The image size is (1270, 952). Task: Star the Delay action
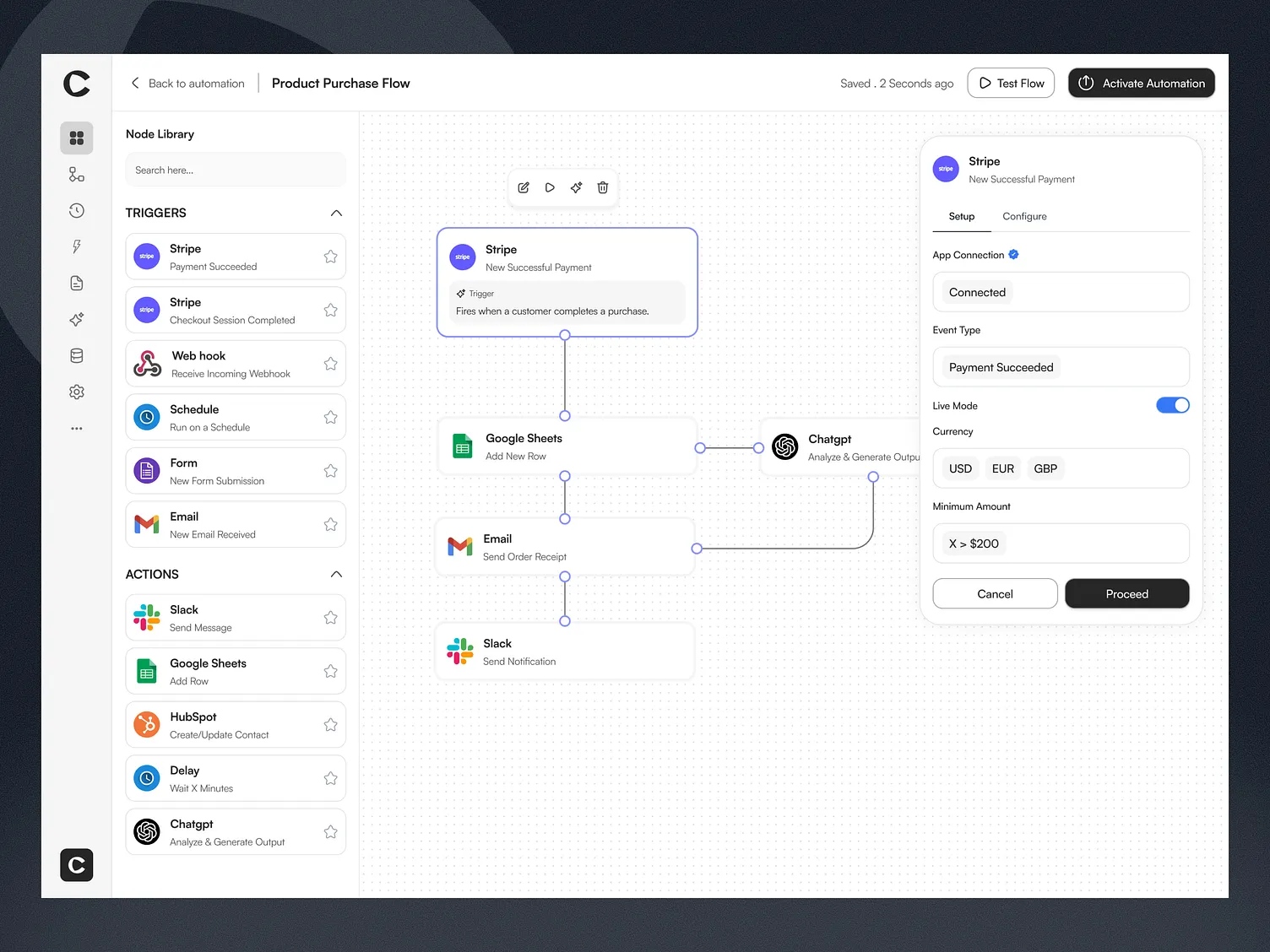pyautogui.click(x=330, y=778)
